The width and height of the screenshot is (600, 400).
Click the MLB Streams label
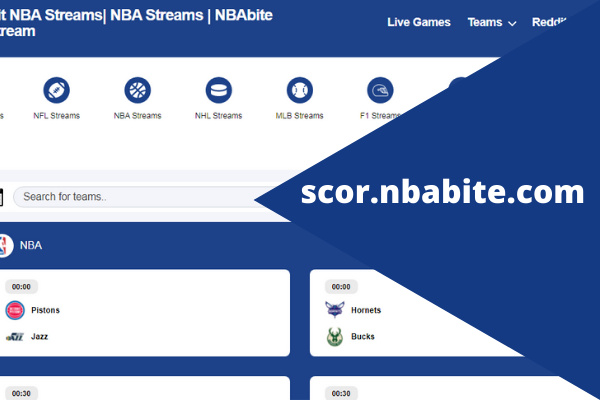pyautogui.click(x=300, y=116)
